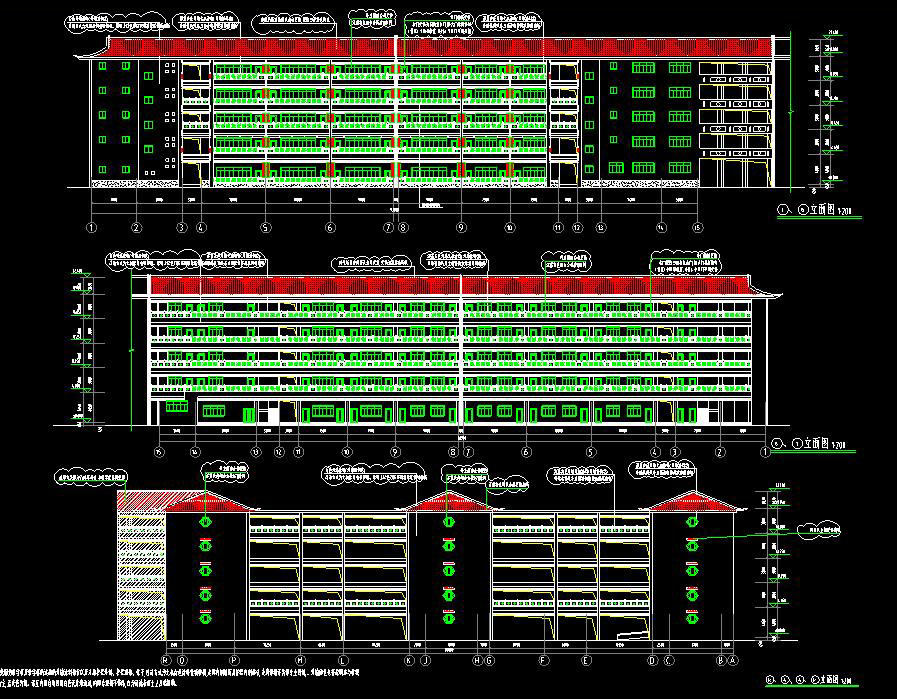Pick axis bubble 2 in the middle elevation
The image size is (897, 699).
coord(719,452)
